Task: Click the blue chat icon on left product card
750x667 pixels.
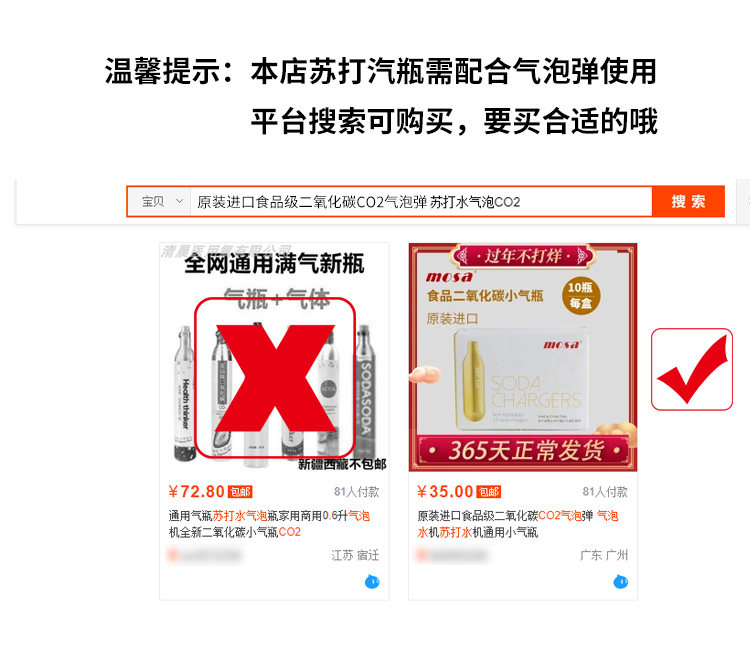Action: click(372, 581)
